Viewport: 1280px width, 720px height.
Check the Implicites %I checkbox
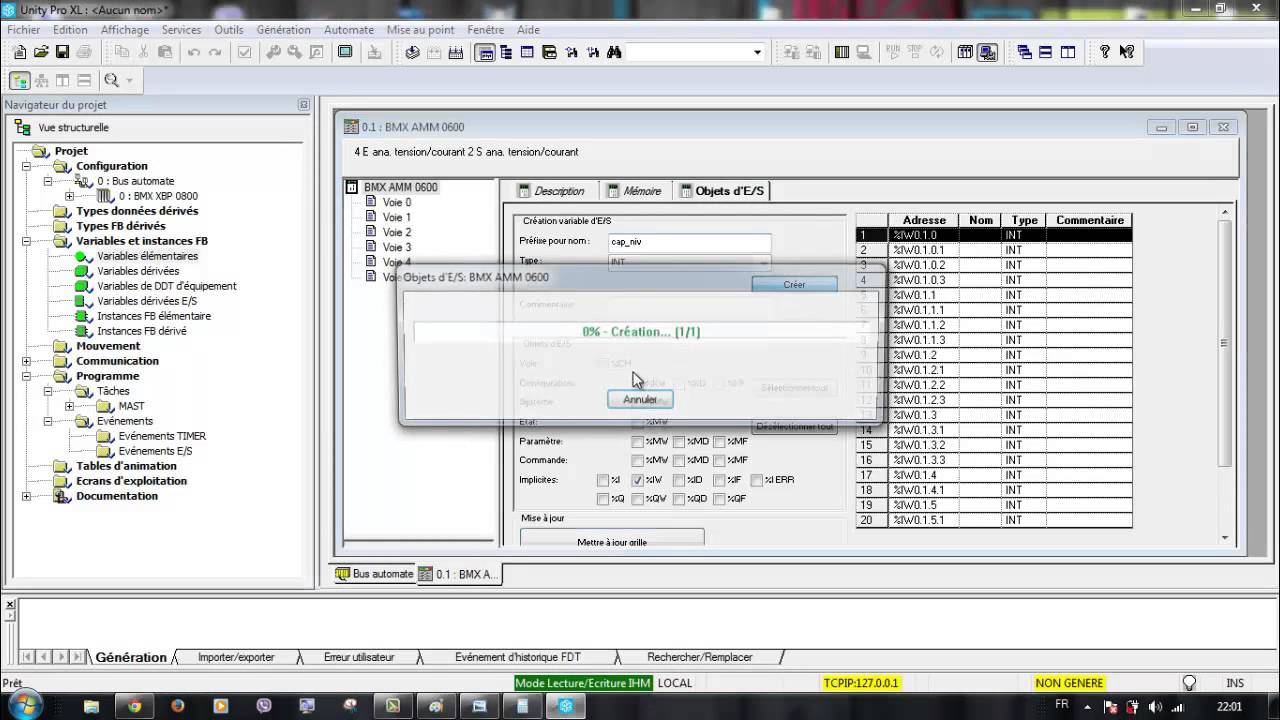tap(602, 480)
